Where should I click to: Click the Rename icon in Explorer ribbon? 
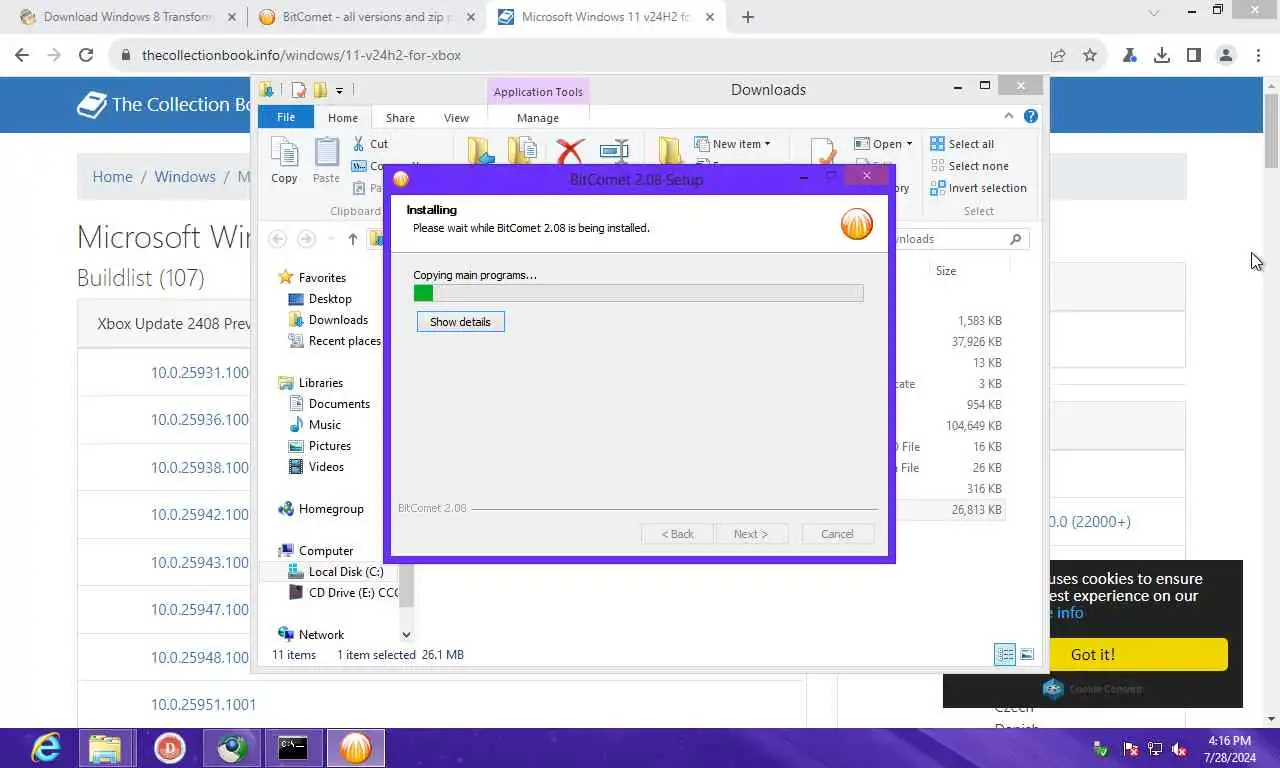[x=614, y=151]
